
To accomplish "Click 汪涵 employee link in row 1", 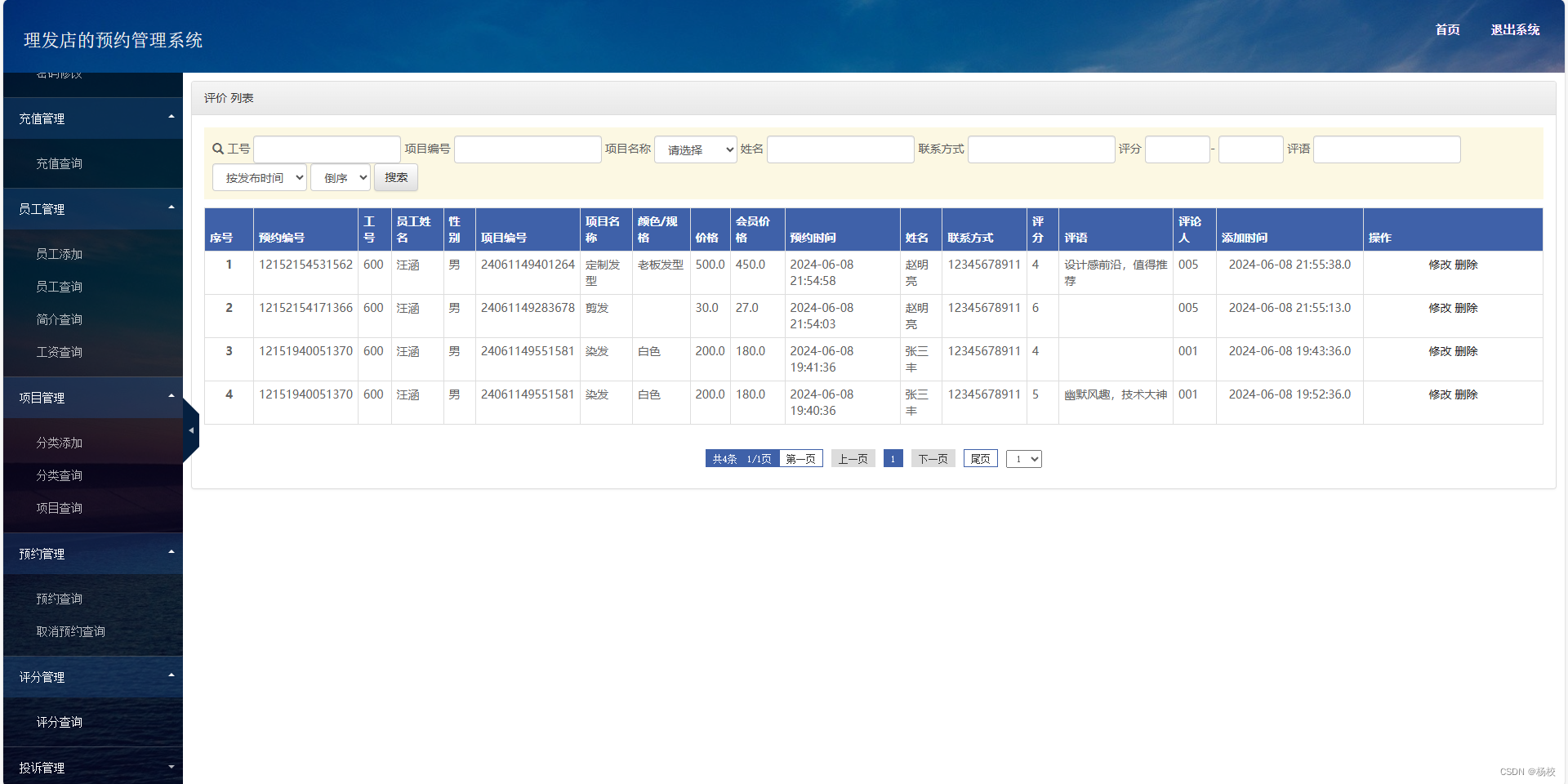I will 408,265.
